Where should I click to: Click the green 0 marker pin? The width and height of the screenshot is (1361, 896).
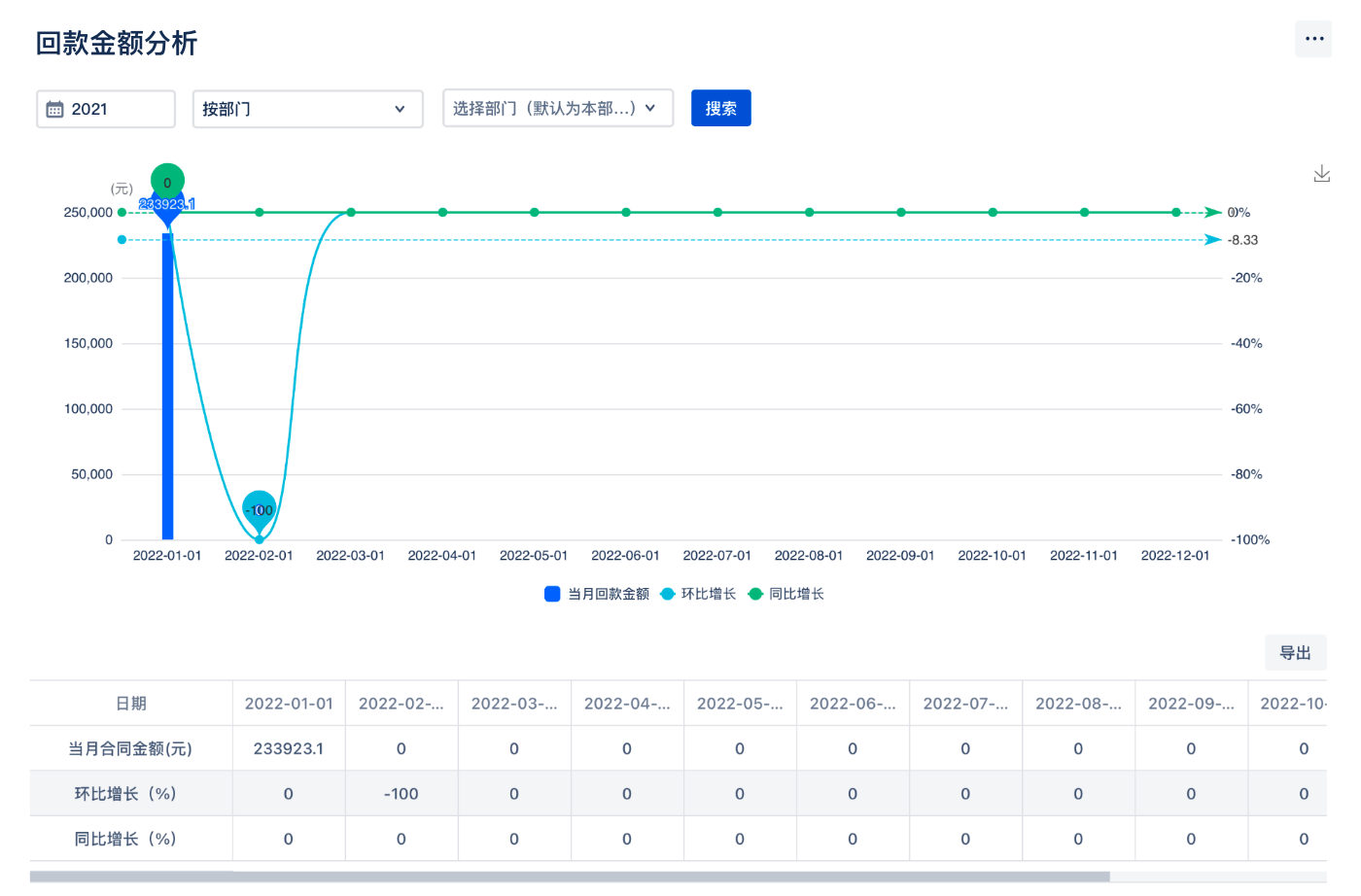pos(167,181)
